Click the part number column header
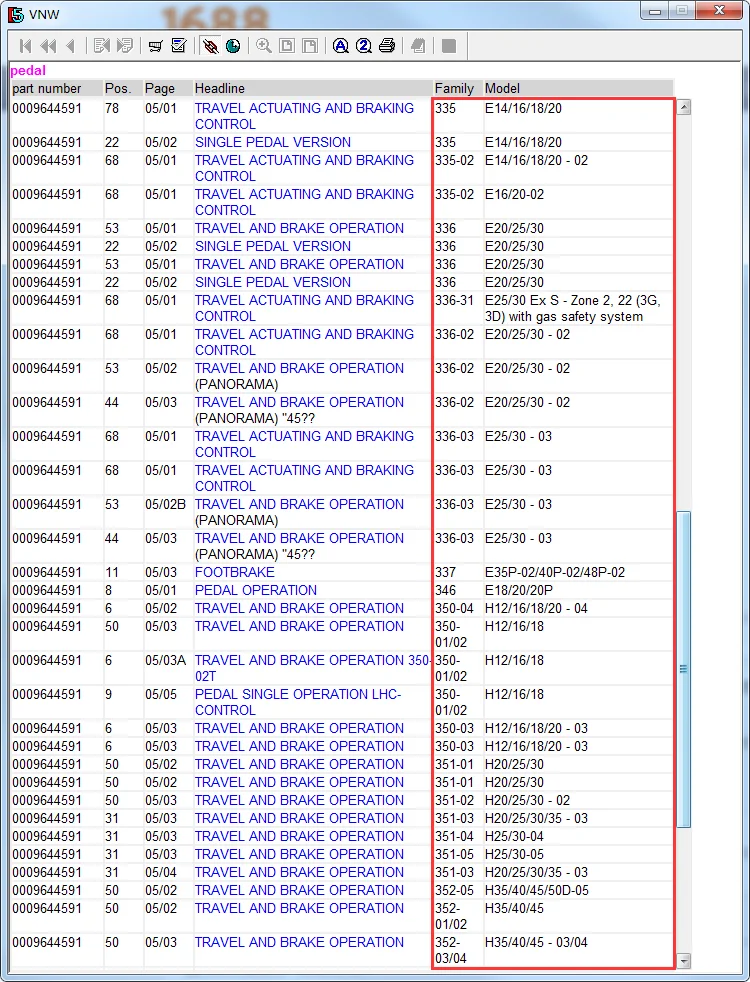750x982 pixels. [x=47, y=88]
